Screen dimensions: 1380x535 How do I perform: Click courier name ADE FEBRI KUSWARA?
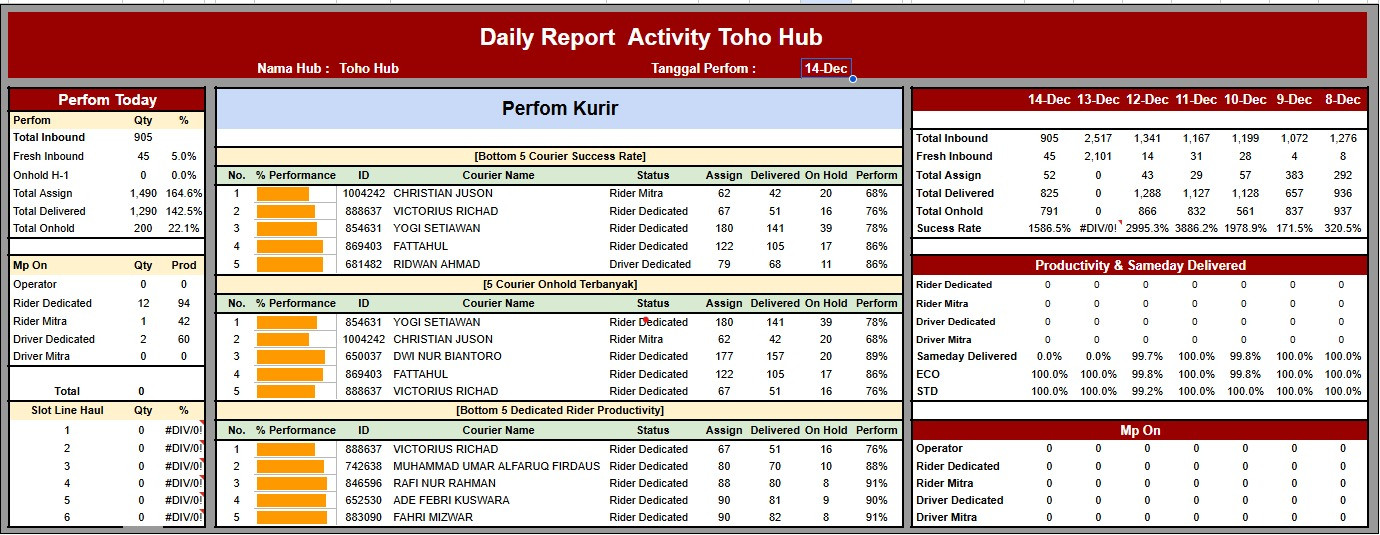451,500
